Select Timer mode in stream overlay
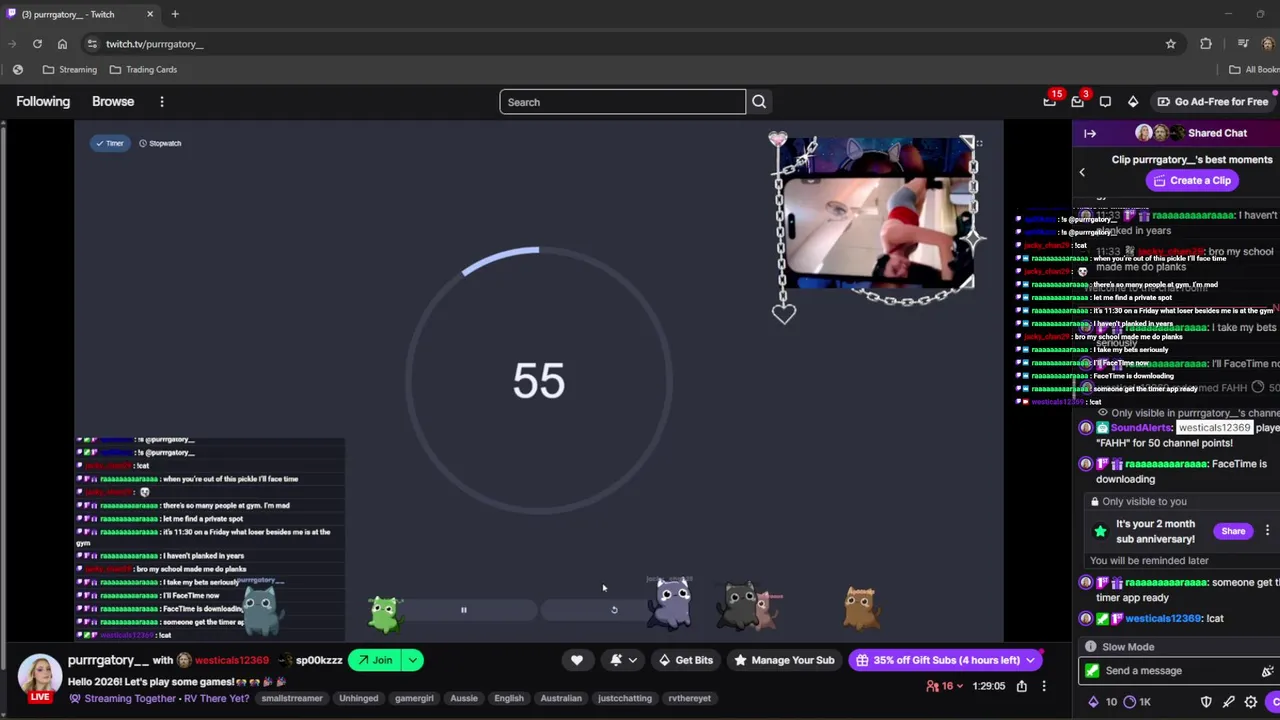The width and height of the screenshot is (1280, 720). click(110, 143)
